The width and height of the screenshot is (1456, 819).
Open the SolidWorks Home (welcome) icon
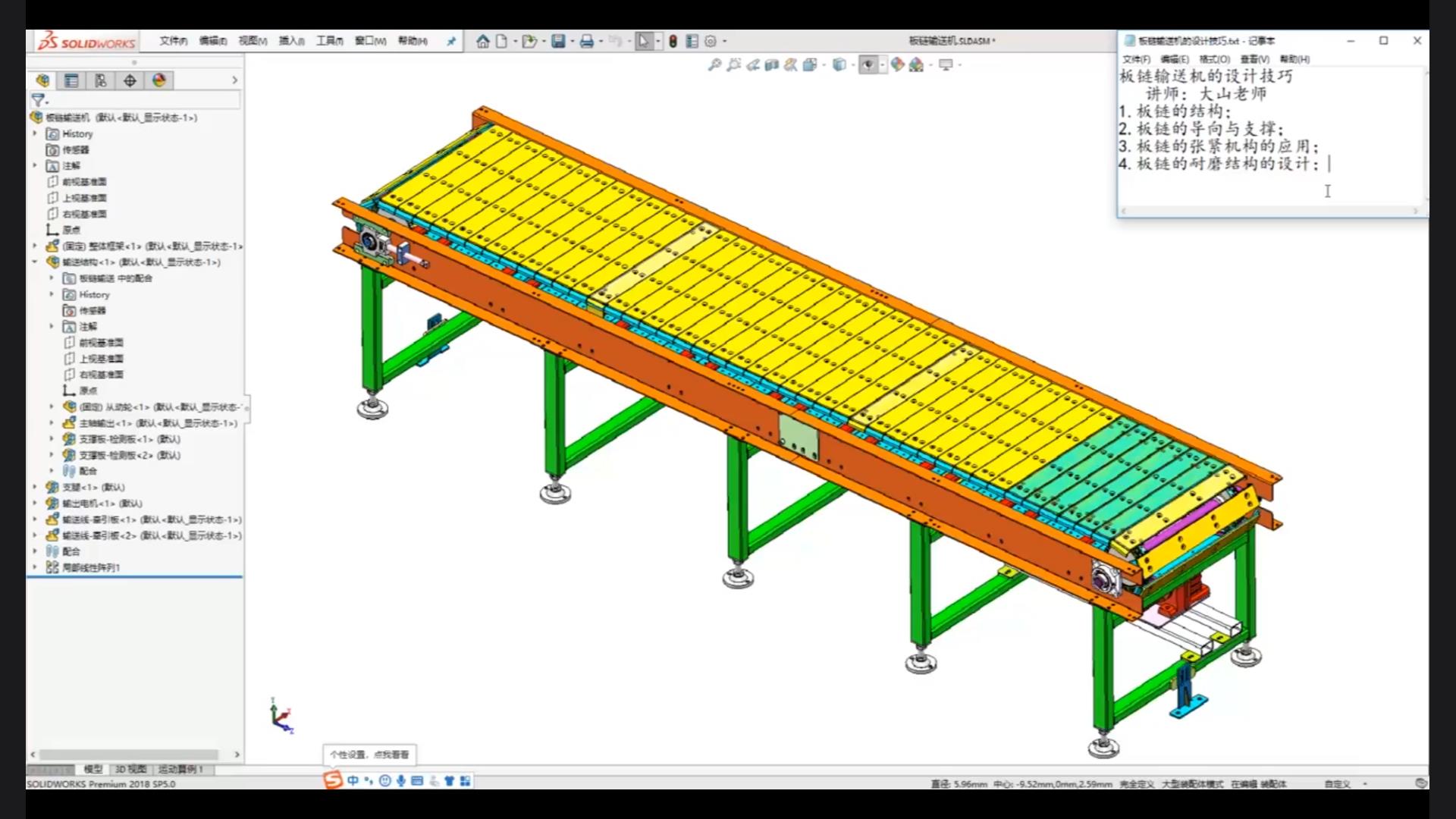tap(482, 41)
